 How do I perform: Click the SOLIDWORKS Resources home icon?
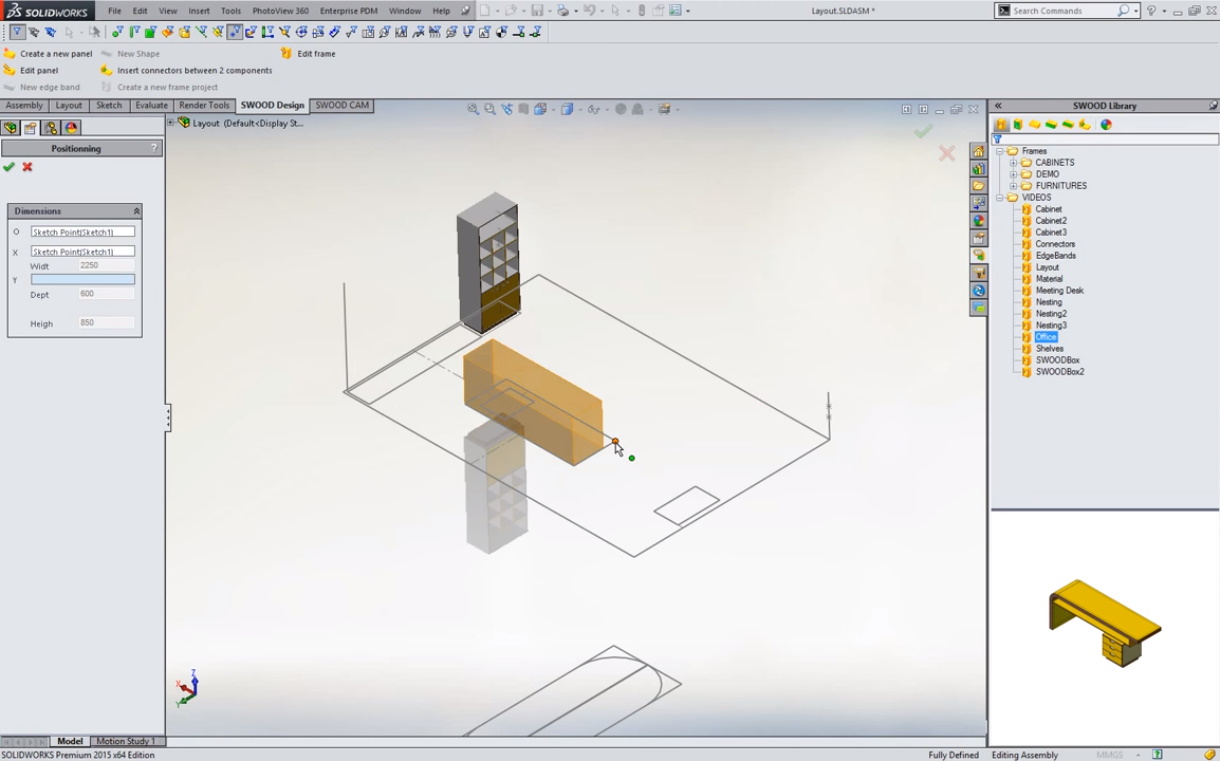pos(979,151)
